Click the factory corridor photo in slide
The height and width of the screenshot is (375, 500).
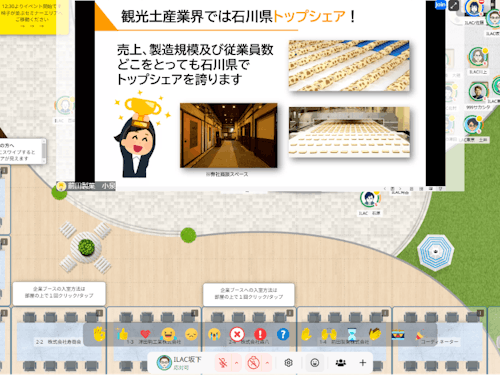tap(229, 135)
